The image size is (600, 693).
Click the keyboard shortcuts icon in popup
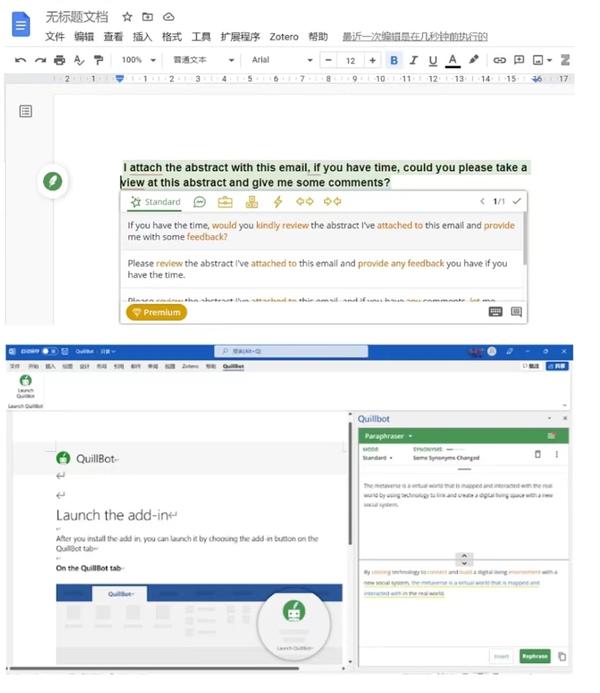pos(495,312)
